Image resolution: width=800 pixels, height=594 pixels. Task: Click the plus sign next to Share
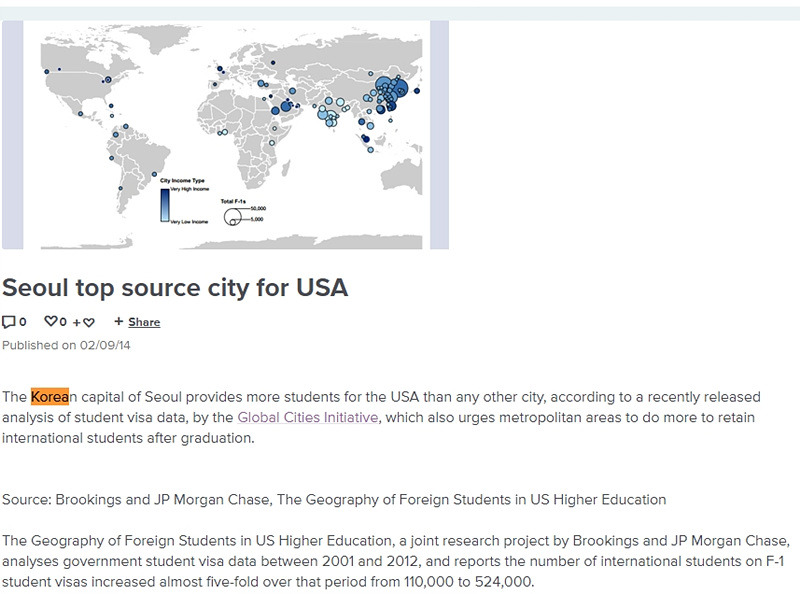118,322
